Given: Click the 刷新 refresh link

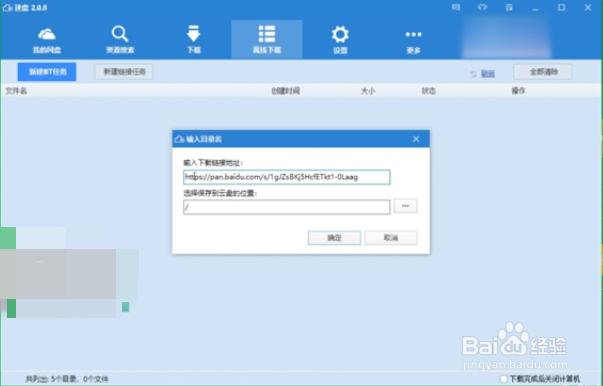Looking at the screenshot, I should [488, 74].
